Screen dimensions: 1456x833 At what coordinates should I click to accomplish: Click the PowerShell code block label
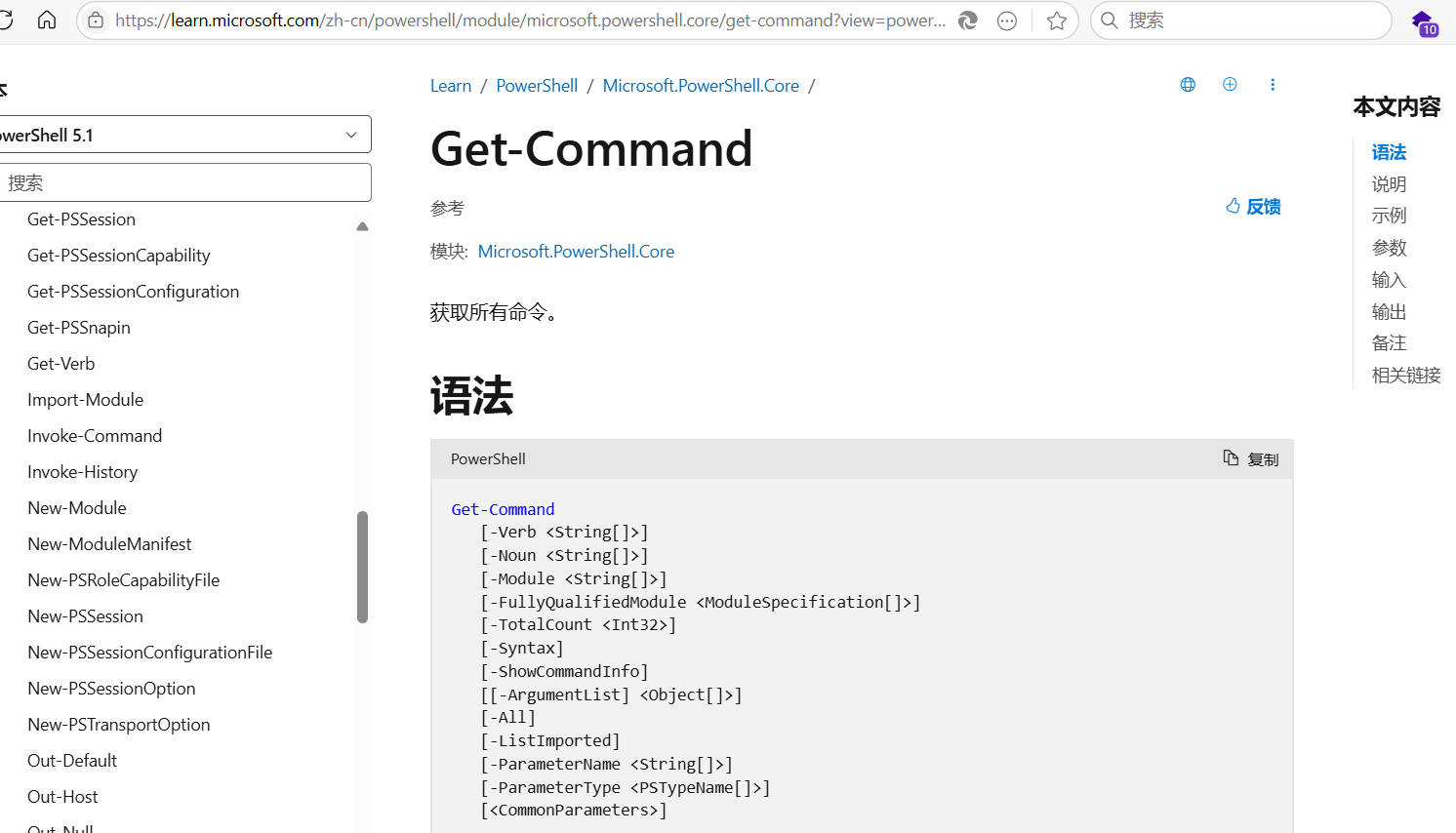488,459
